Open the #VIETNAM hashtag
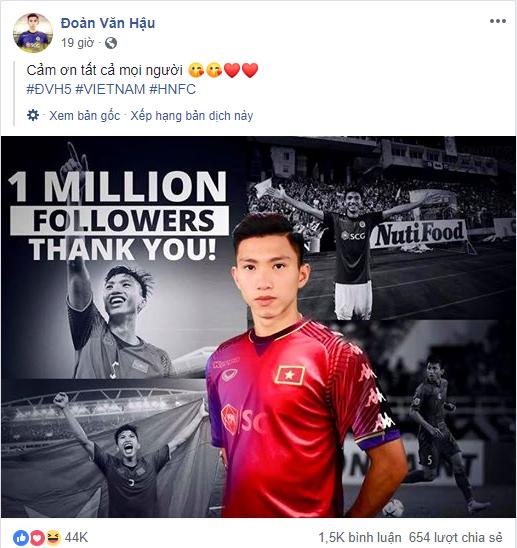Image resolution: width=517 pixels, height=548 pixels. [x=110, y=89]
